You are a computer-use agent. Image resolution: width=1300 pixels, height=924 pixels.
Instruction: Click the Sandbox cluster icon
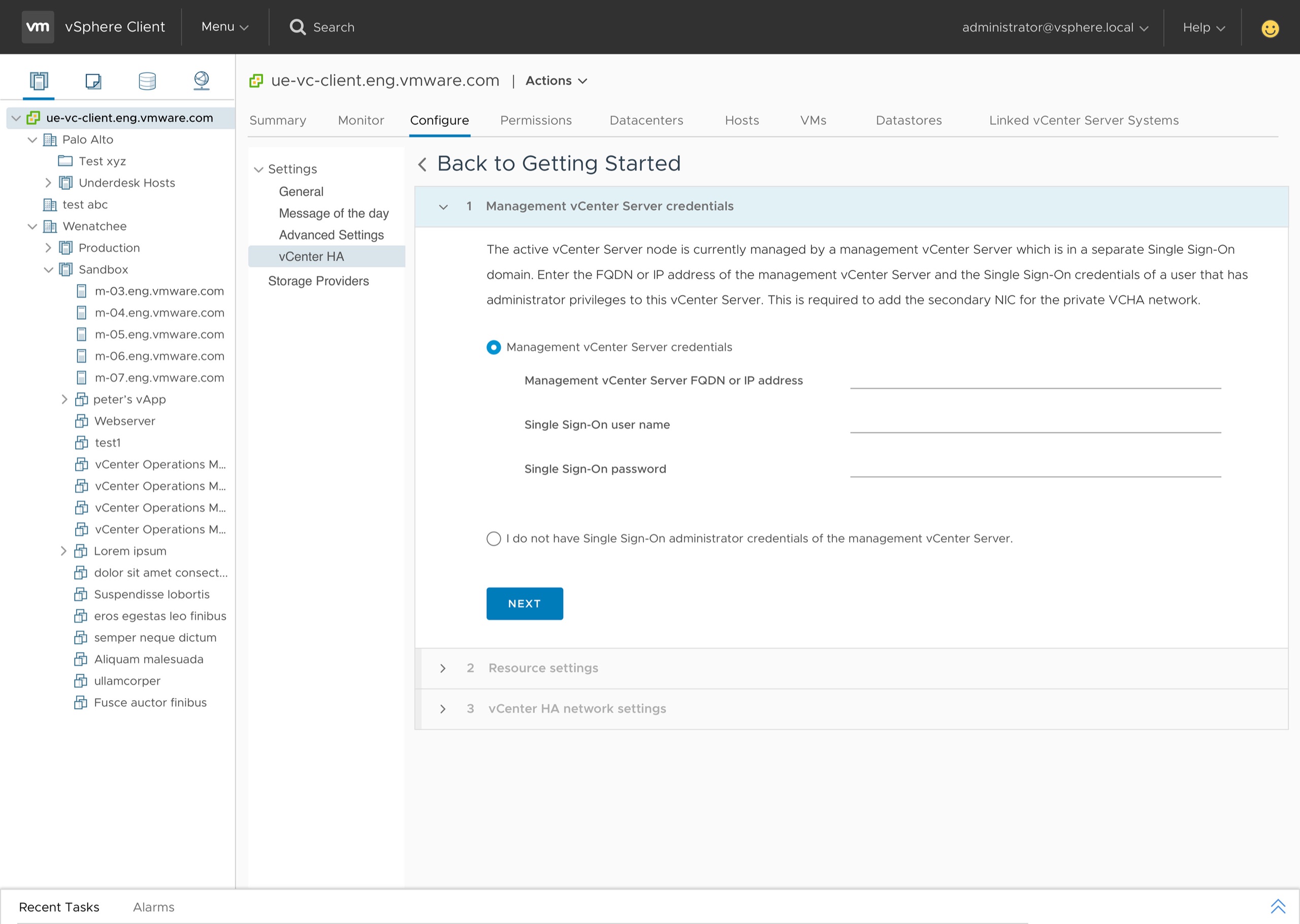coord(66,270)
